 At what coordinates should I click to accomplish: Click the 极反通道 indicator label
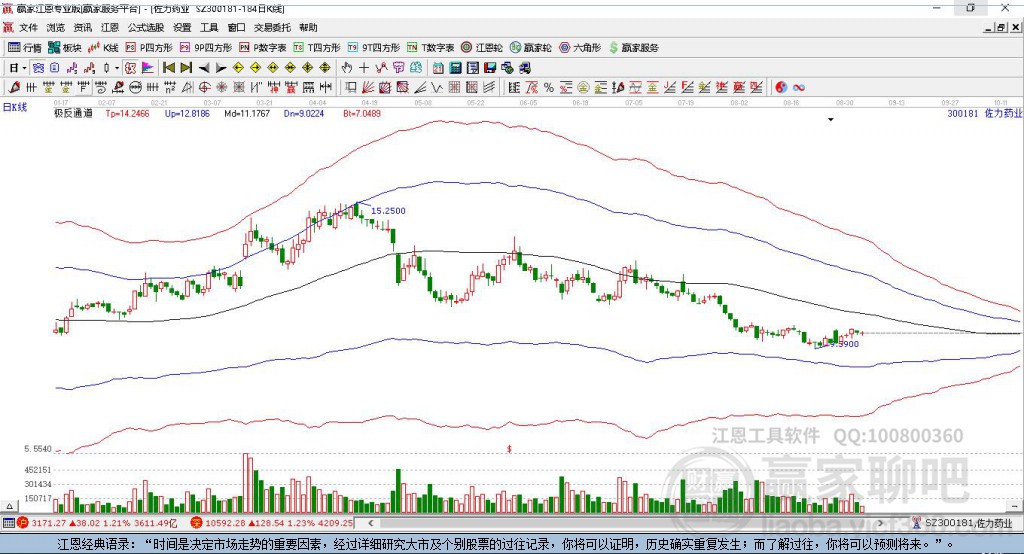click(x=73, y=113)
